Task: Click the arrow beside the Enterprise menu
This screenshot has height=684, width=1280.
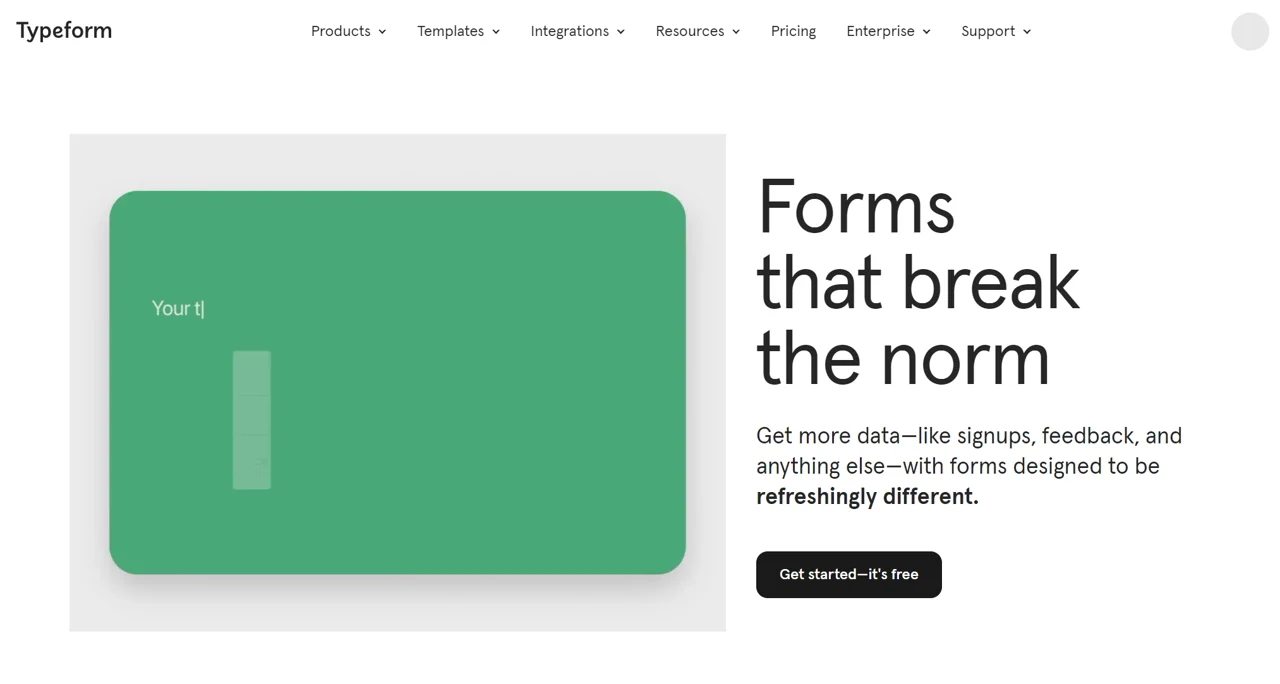Action: coord(927,32)
